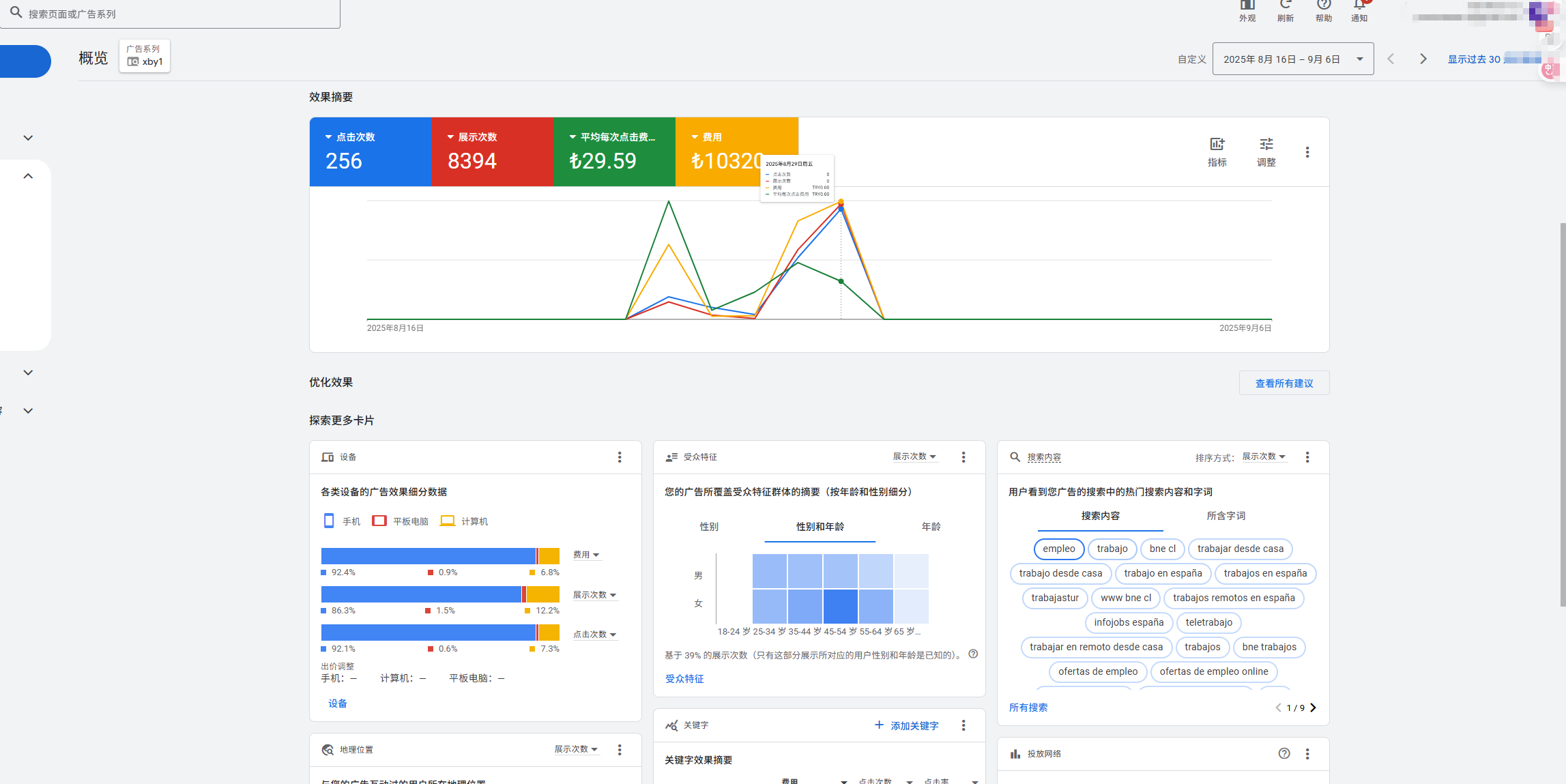This screenshot has height=784, width=1566.
Task: Click help icon on 投放网络 card
Action: point(1284,753)
